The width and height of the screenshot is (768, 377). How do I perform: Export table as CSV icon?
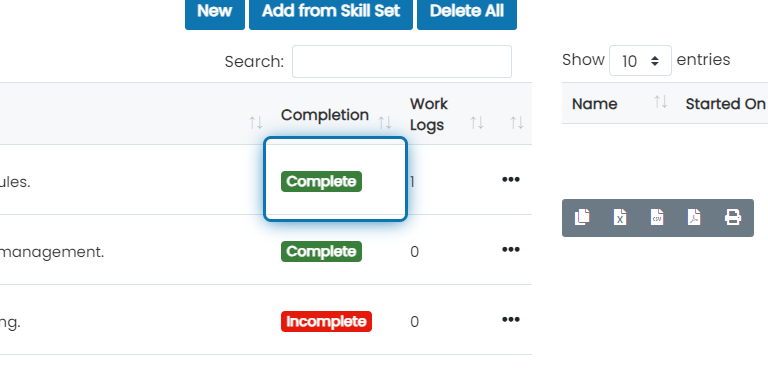657,217
